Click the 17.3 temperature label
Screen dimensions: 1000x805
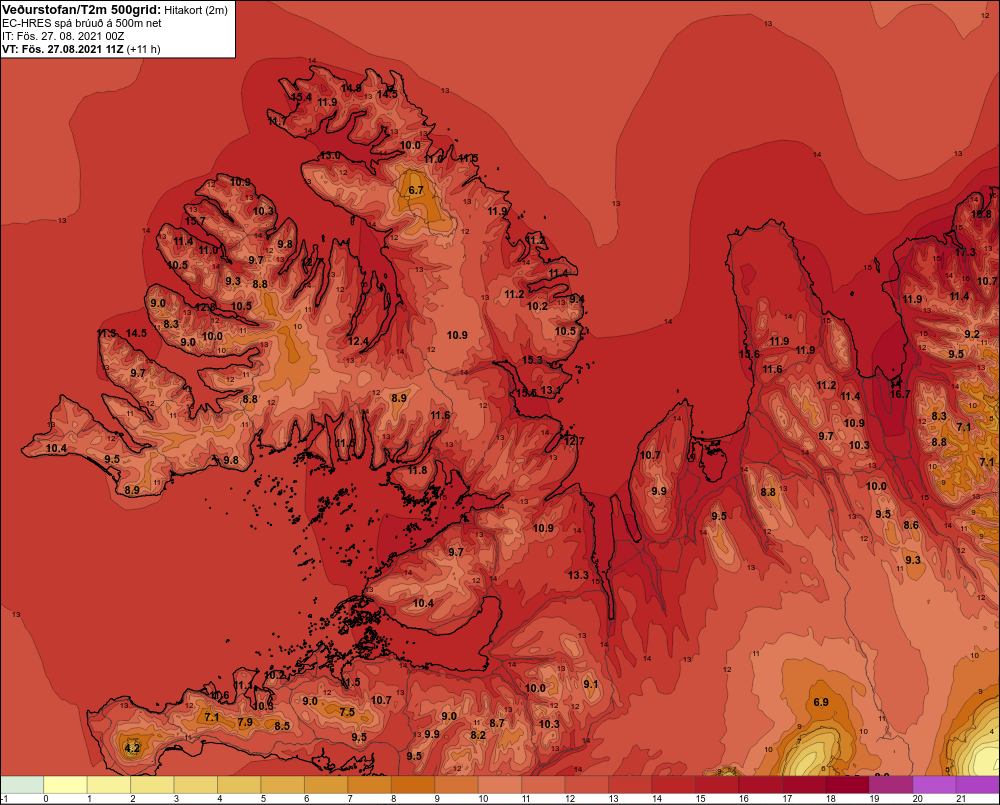(x=965, y=253)
